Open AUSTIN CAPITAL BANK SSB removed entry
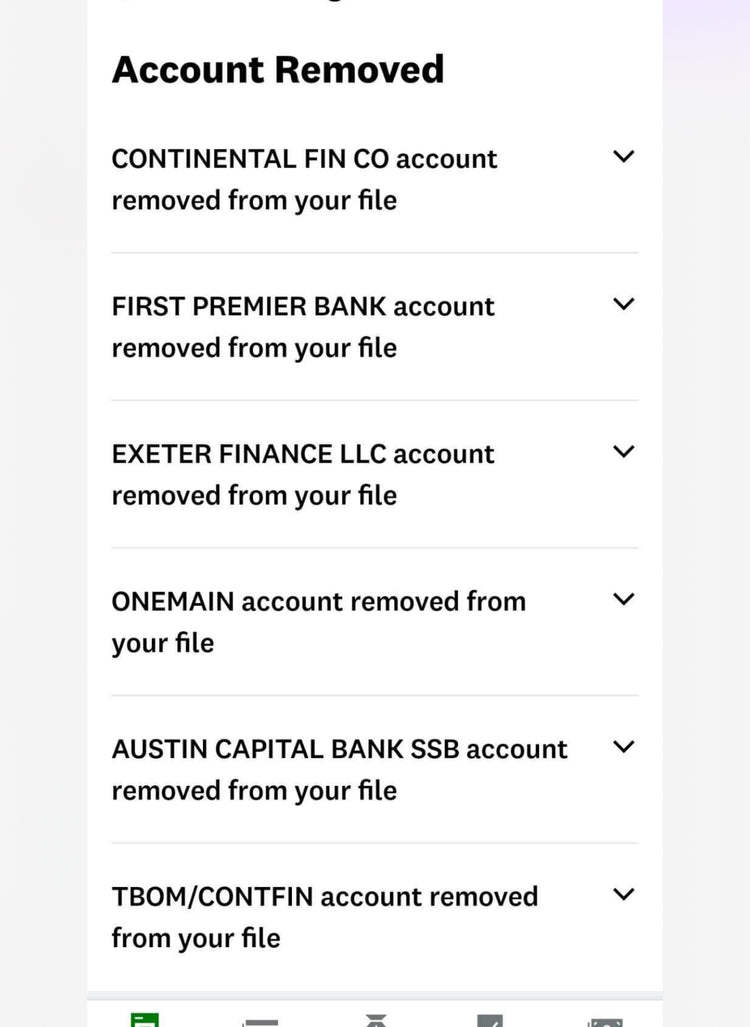 (x=339, y=769)
